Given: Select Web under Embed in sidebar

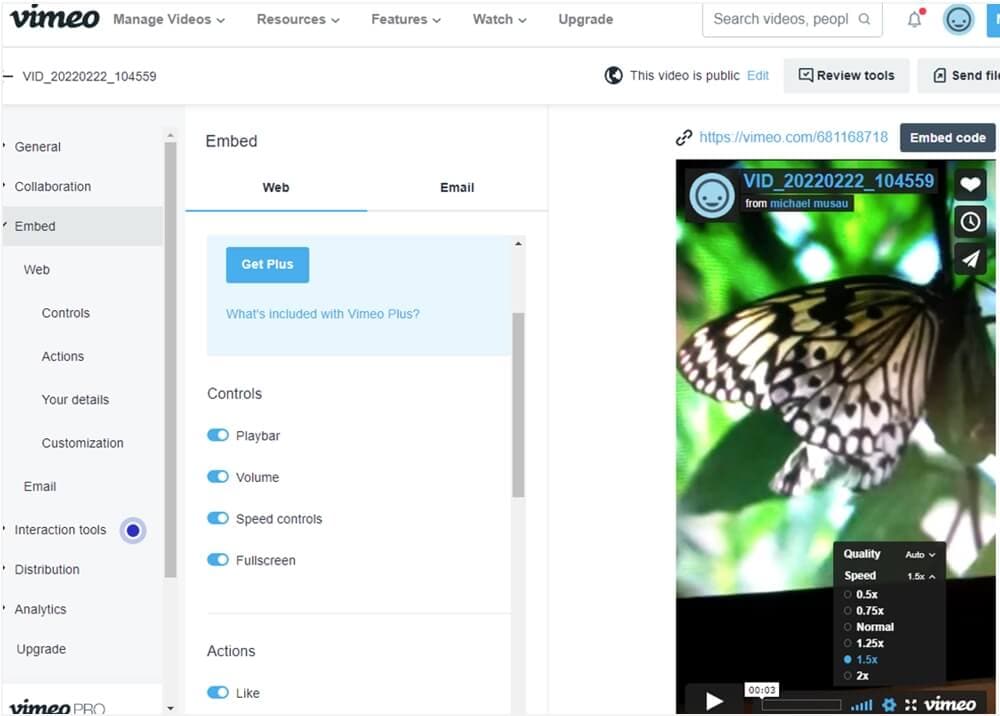Looking at the screenshot, I should 36,270.
